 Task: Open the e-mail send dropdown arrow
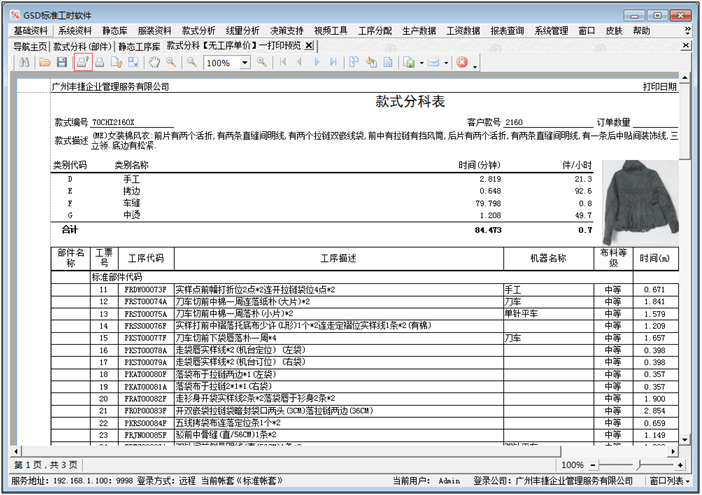pos(446,63)
